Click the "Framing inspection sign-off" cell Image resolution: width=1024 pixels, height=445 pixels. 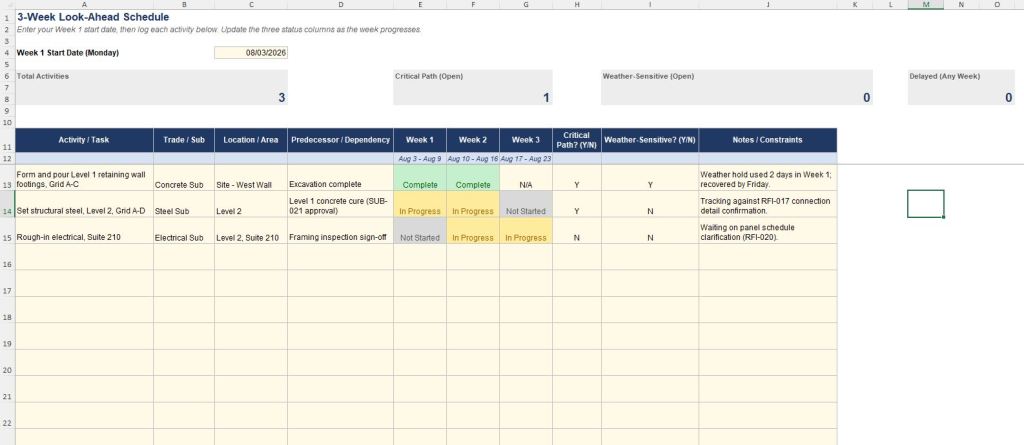(x=340, y=231)
